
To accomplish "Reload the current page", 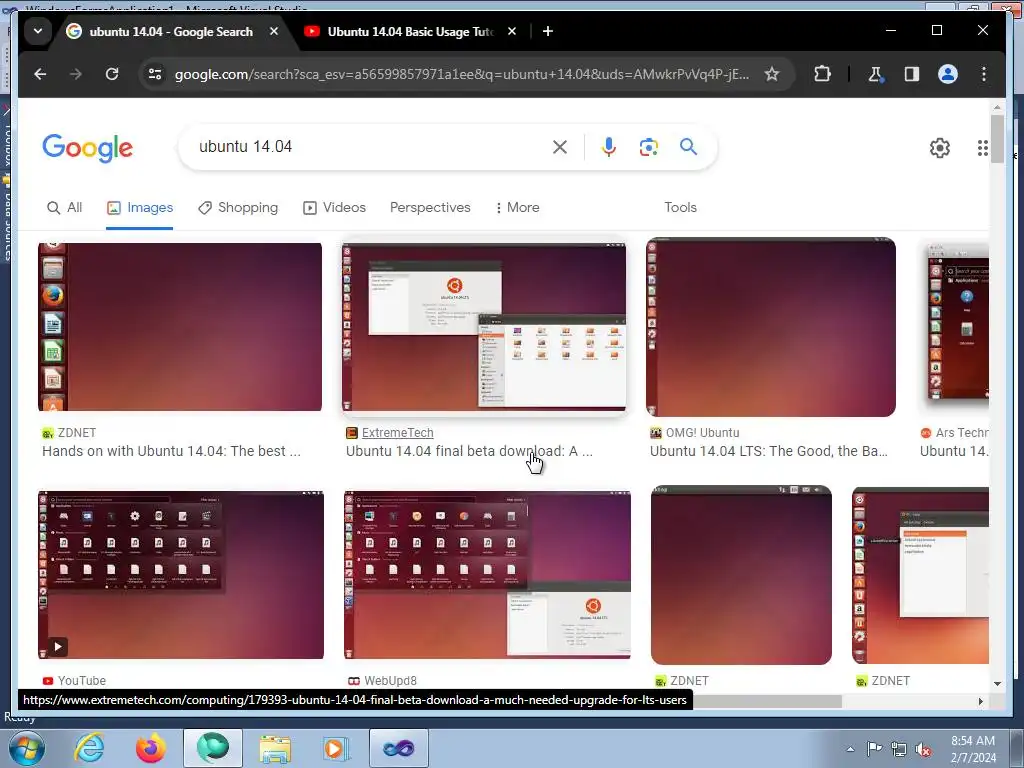I will pyautogui.click(x=112, y=74).
